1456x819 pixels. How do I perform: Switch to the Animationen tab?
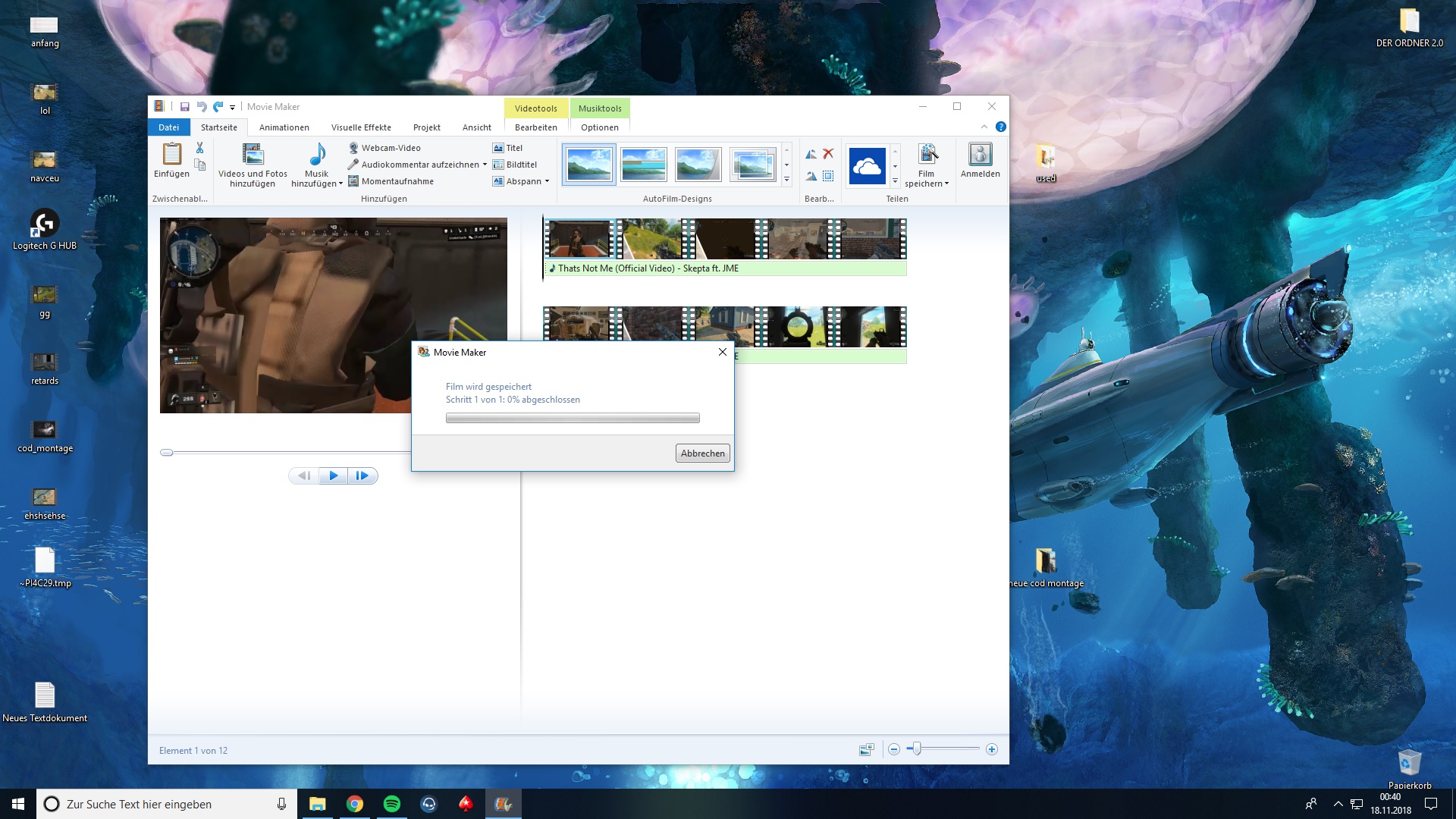284,127
